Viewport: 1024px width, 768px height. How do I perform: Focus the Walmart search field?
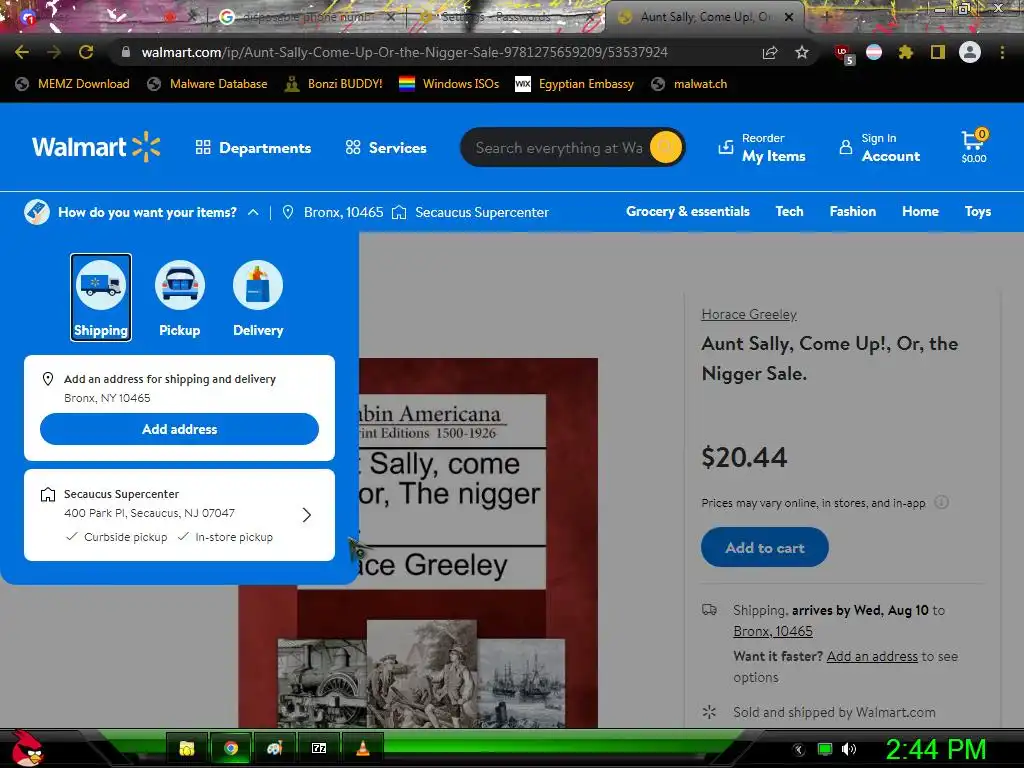click(558, 148)
